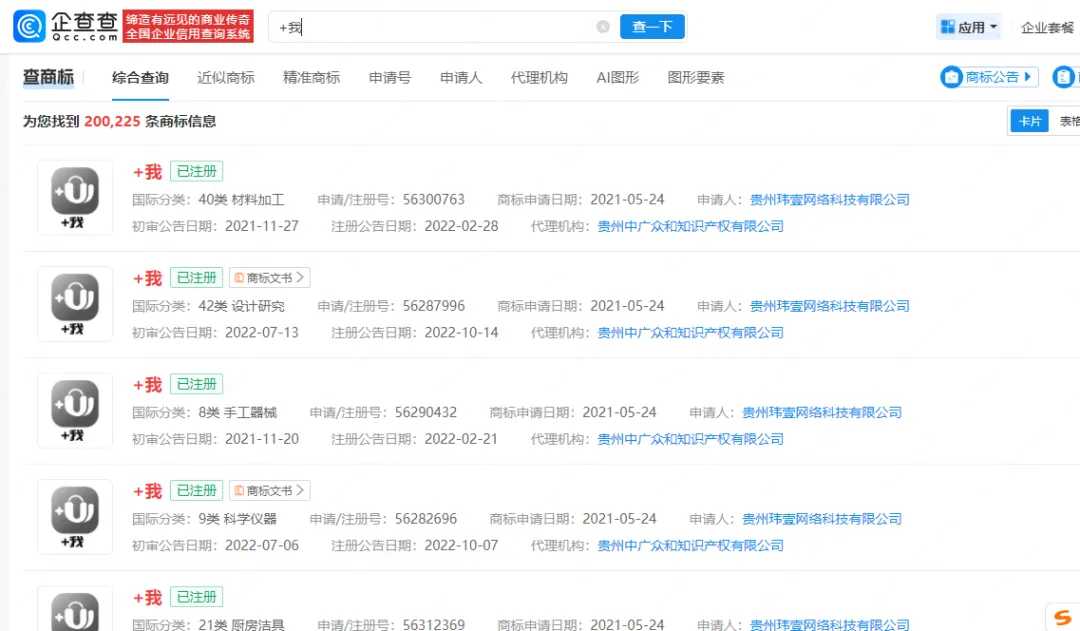The height and width of the screenshot is (631, 1080).
Task: Switch to the 图形要素 tab
Action: coord(696,78)
